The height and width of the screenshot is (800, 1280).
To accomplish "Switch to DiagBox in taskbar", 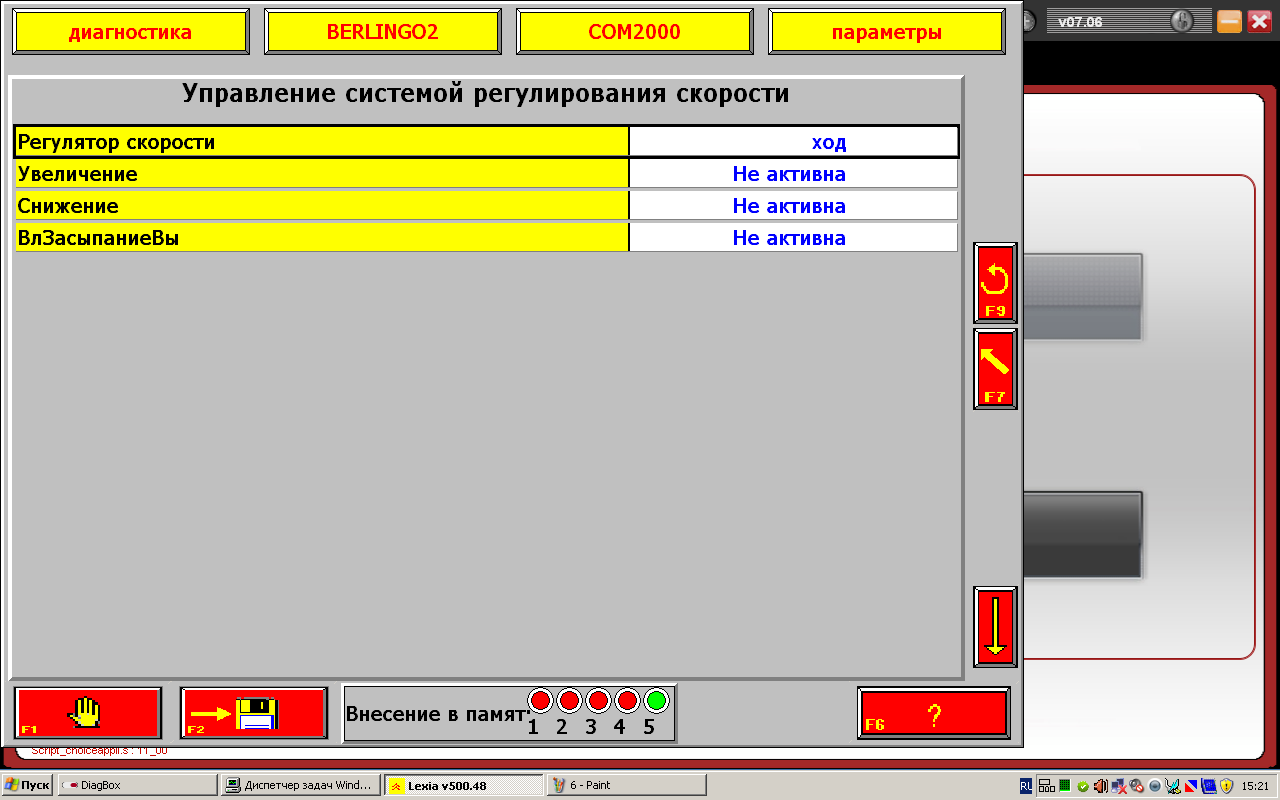I will click(x=137, y=785).
